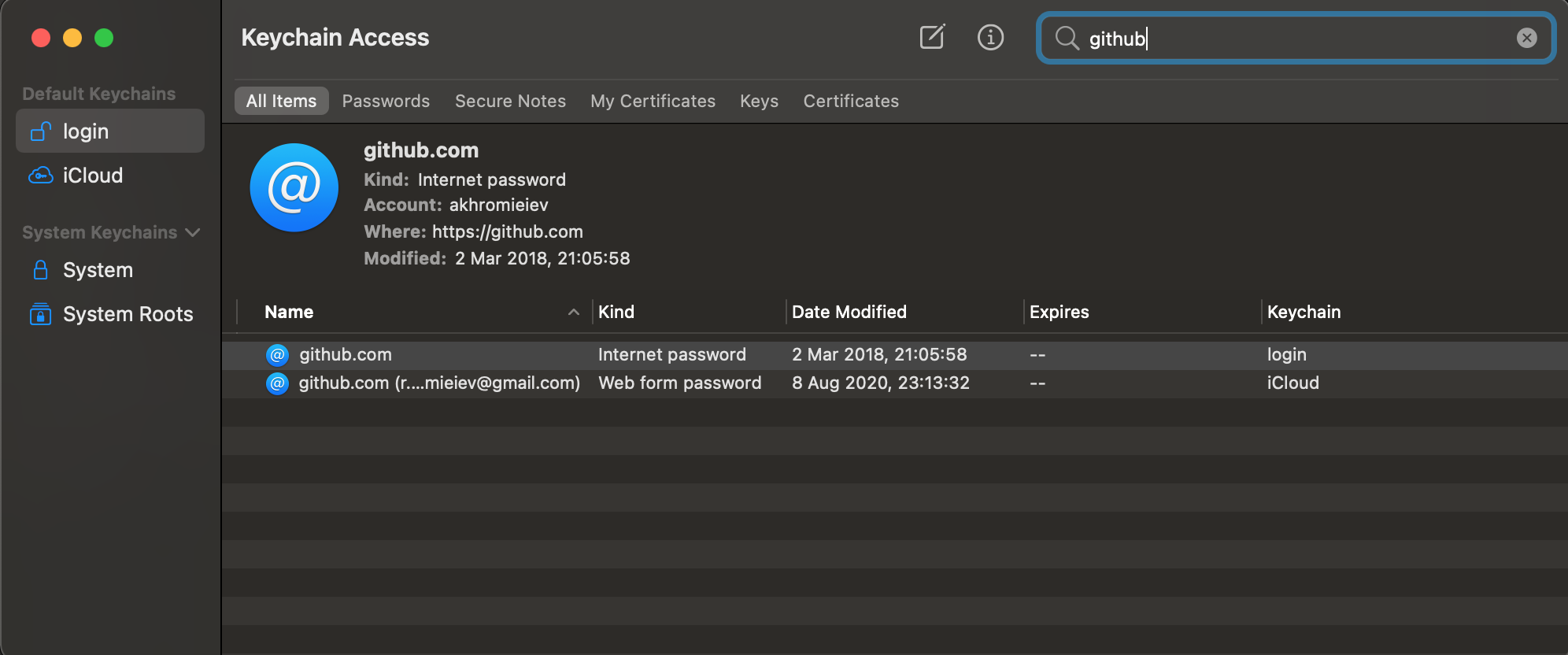Click the padlock icon beside System

point(41,270)
